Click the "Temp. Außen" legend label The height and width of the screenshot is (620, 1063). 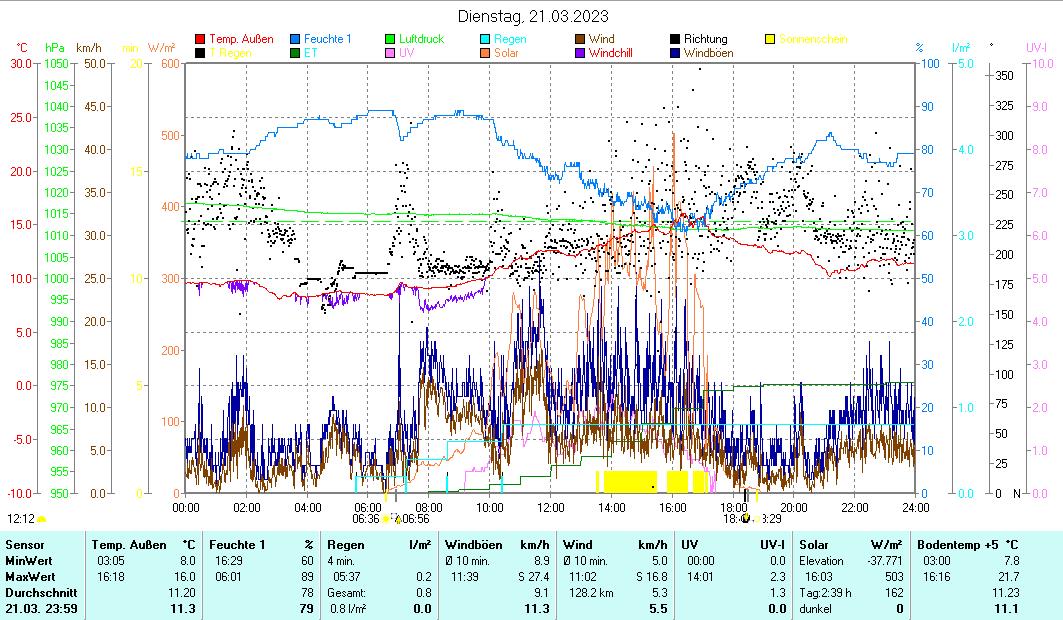pos(241,39)
